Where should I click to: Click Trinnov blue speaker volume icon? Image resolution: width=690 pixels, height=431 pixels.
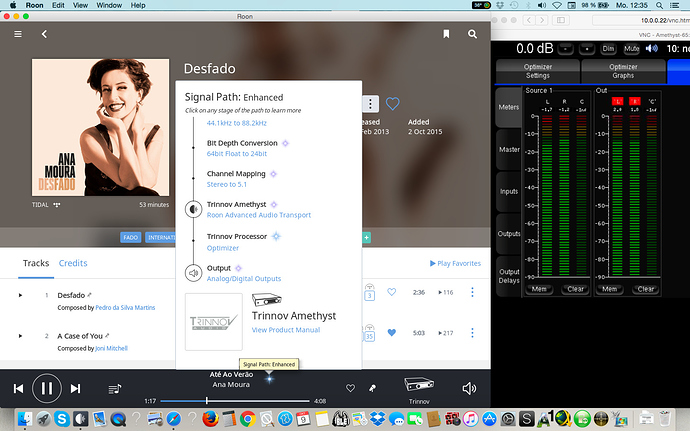(x=652, y=48)
